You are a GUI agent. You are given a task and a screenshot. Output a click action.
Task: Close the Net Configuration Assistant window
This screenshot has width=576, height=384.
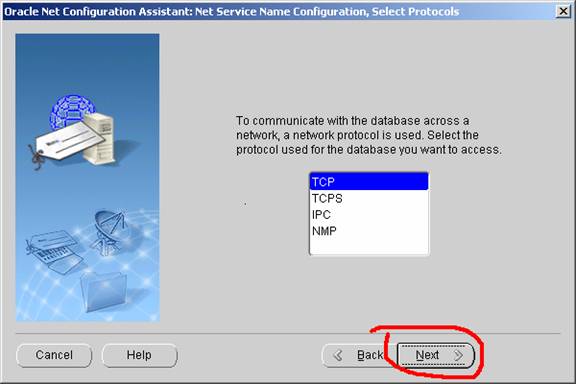point(563,11)
